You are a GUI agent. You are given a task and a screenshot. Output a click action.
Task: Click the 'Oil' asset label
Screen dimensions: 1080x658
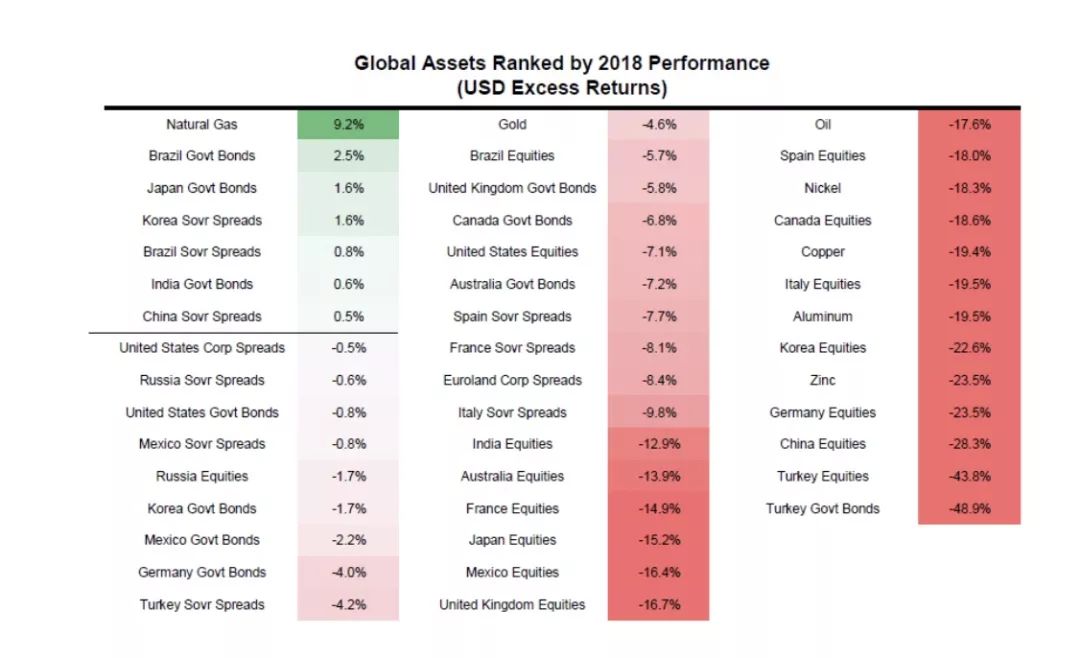point(823,125)
